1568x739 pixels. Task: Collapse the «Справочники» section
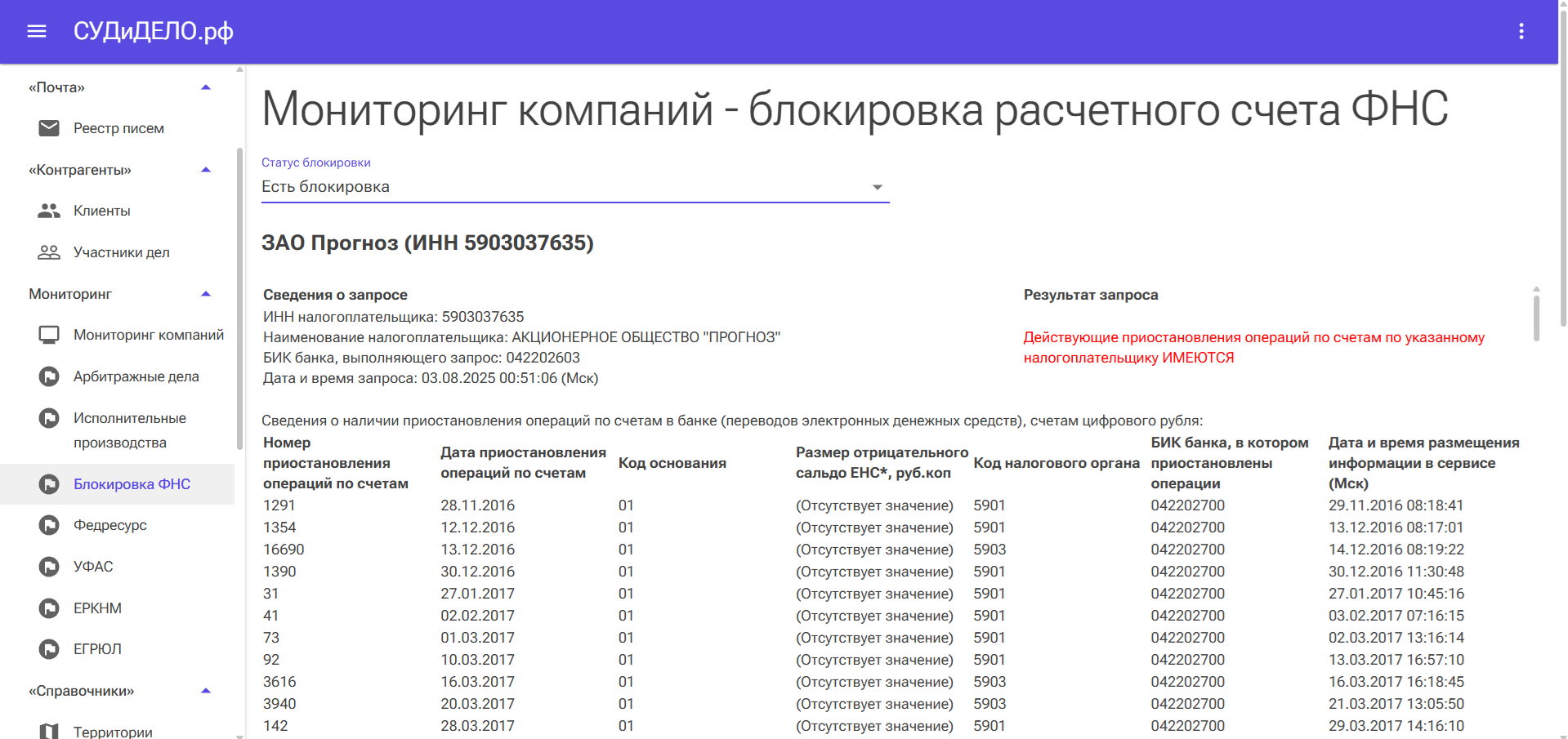pos(206,691)
